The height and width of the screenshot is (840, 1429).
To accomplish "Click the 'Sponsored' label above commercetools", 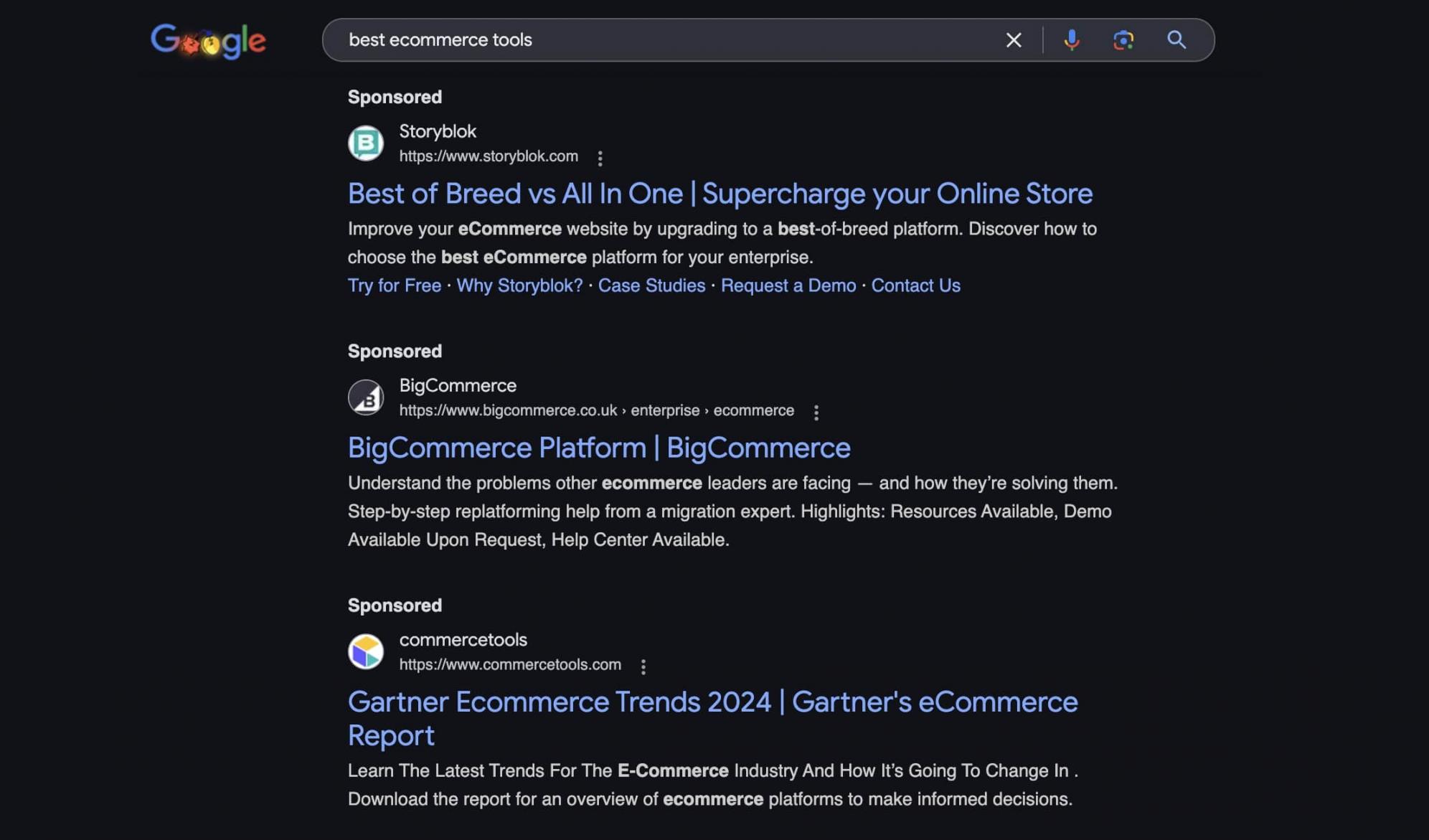I will (395, 605).
